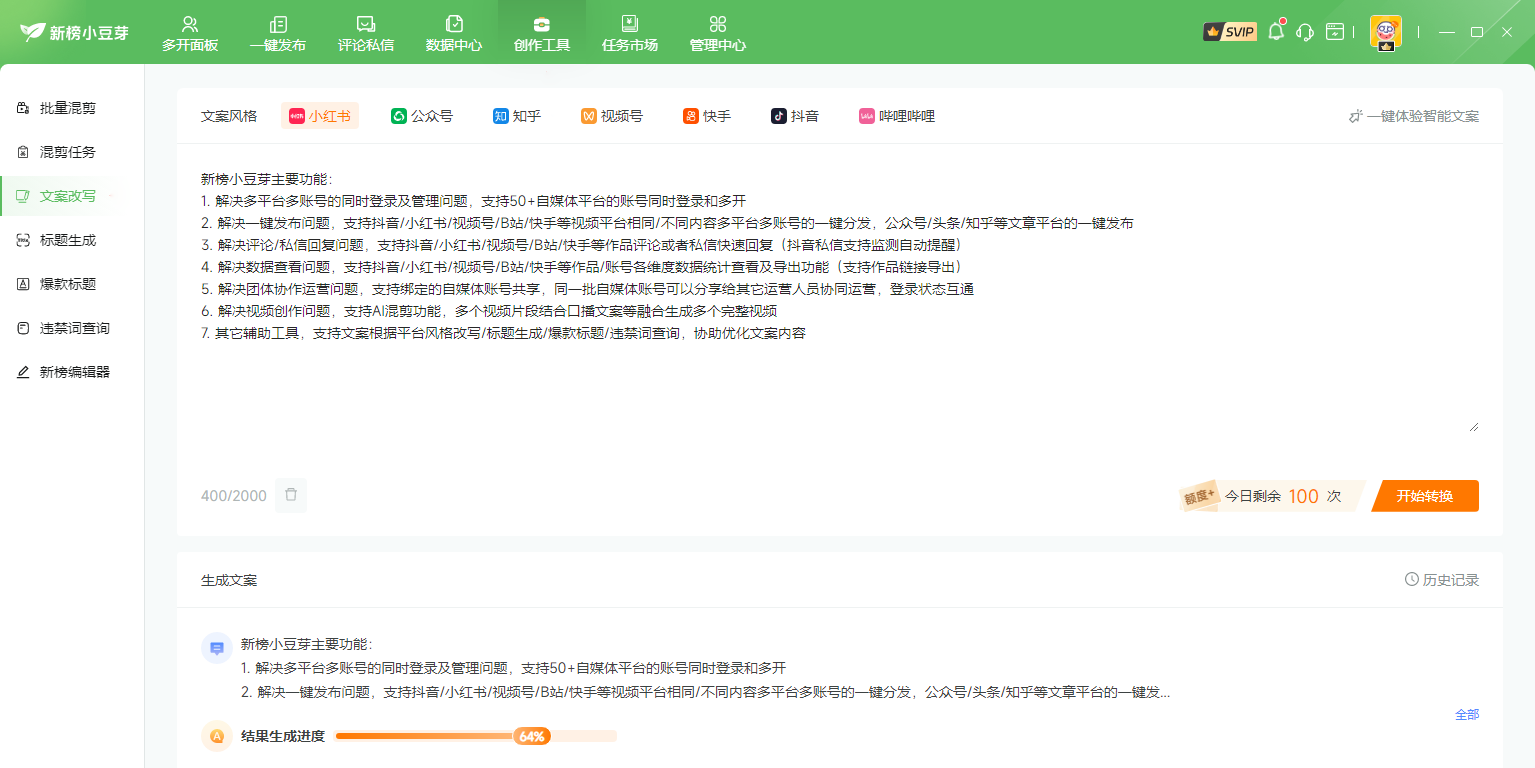Choose 哔哩哔哩 copywriting style

(x=897, y=116)
